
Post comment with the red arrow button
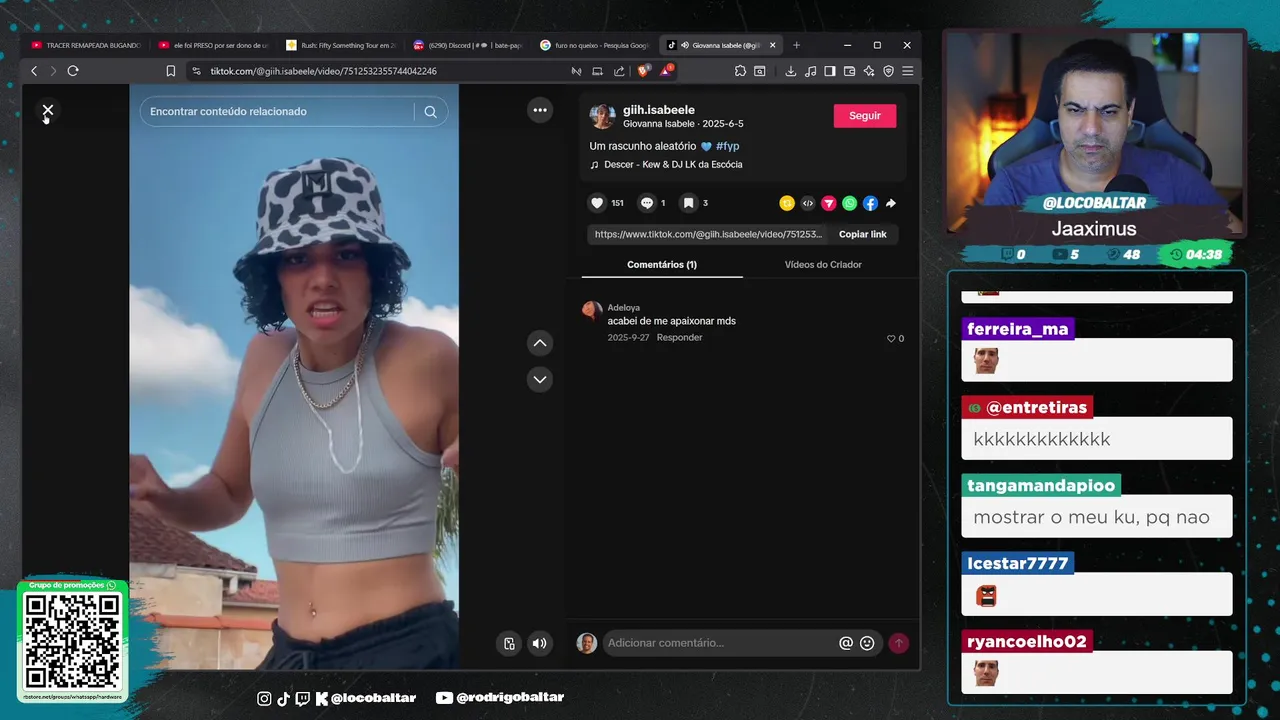coord(899,643)
